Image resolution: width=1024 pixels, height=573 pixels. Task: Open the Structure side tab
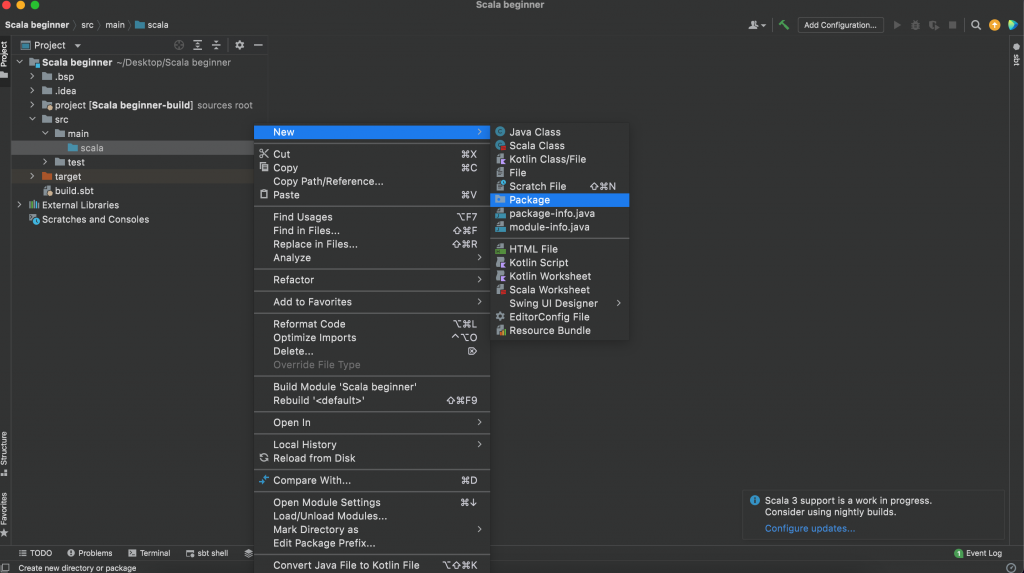coord(5,453)
